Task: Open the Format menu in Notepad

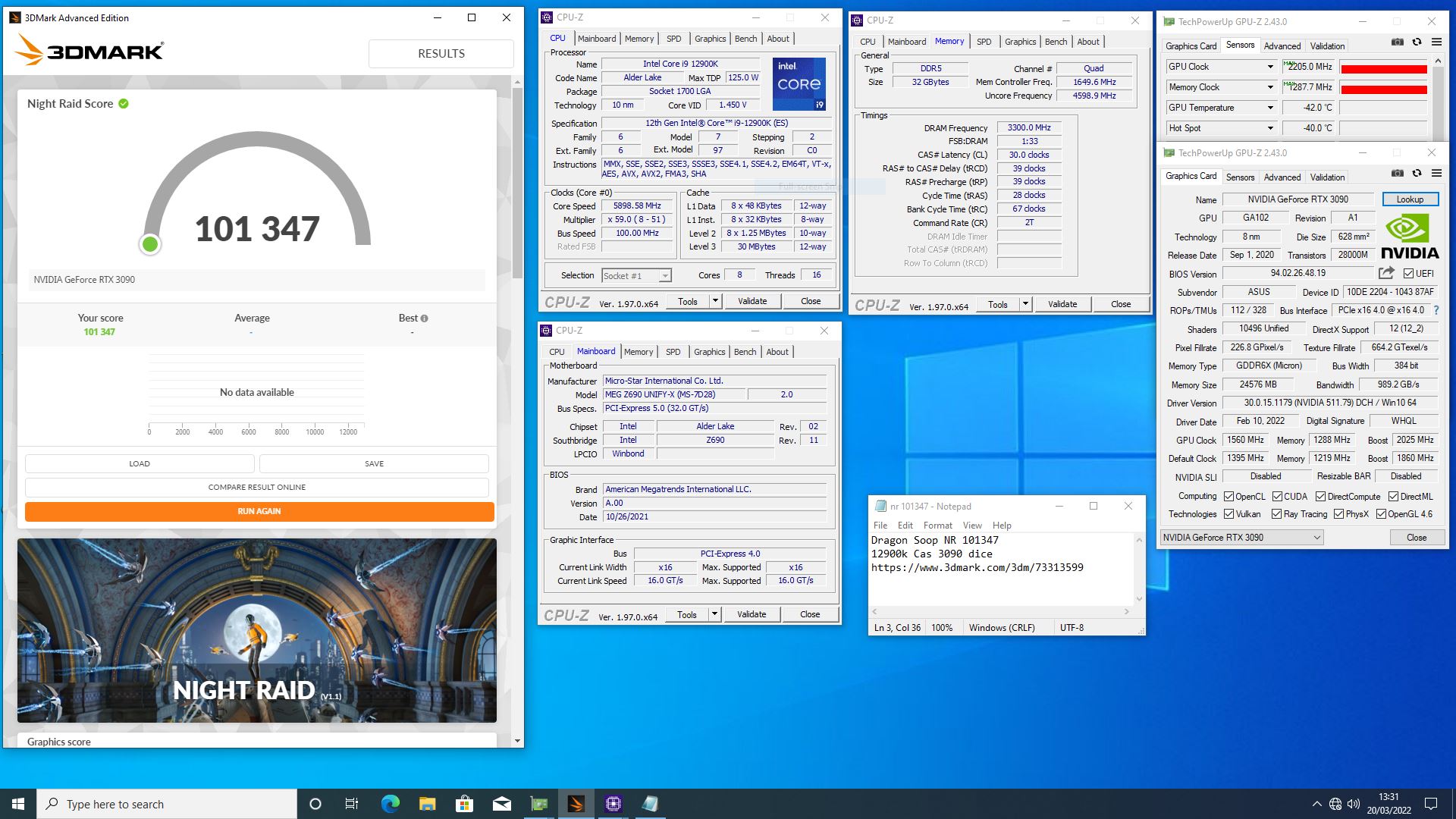Action: (x=937, y=526)
